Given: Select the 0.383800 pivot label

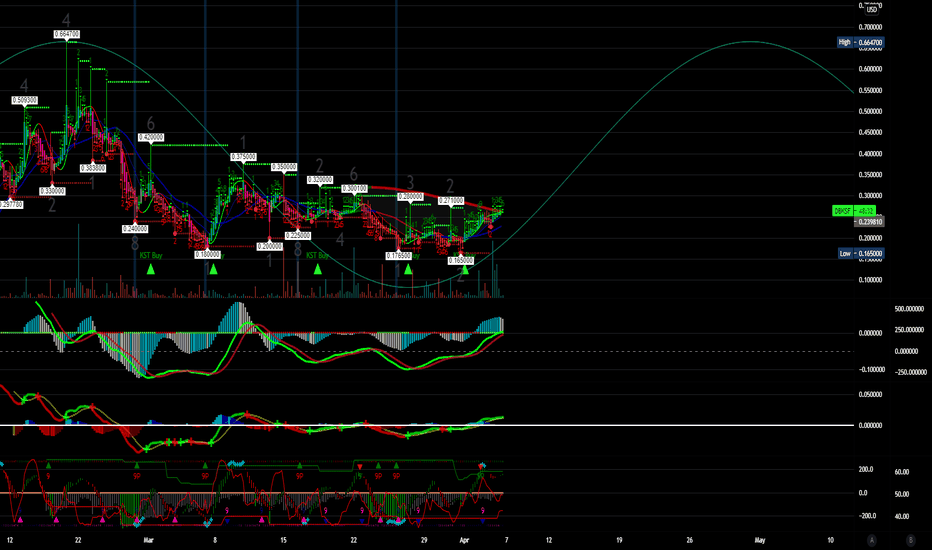Looking at the screenshot, I should point(93,169).
